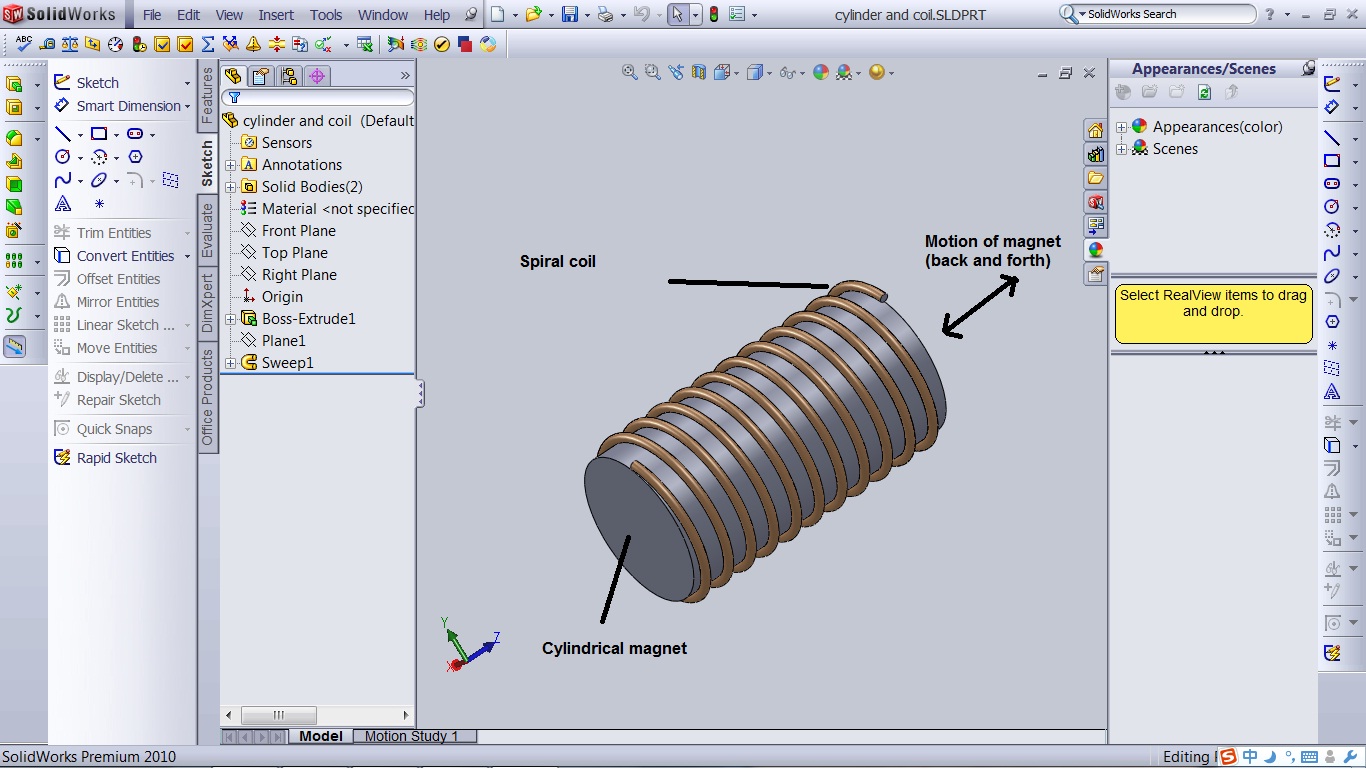The width and height of the screenshot is (1366, 776).
Task: Select the Front Plane in feature tree
Action: coord(298,231)
